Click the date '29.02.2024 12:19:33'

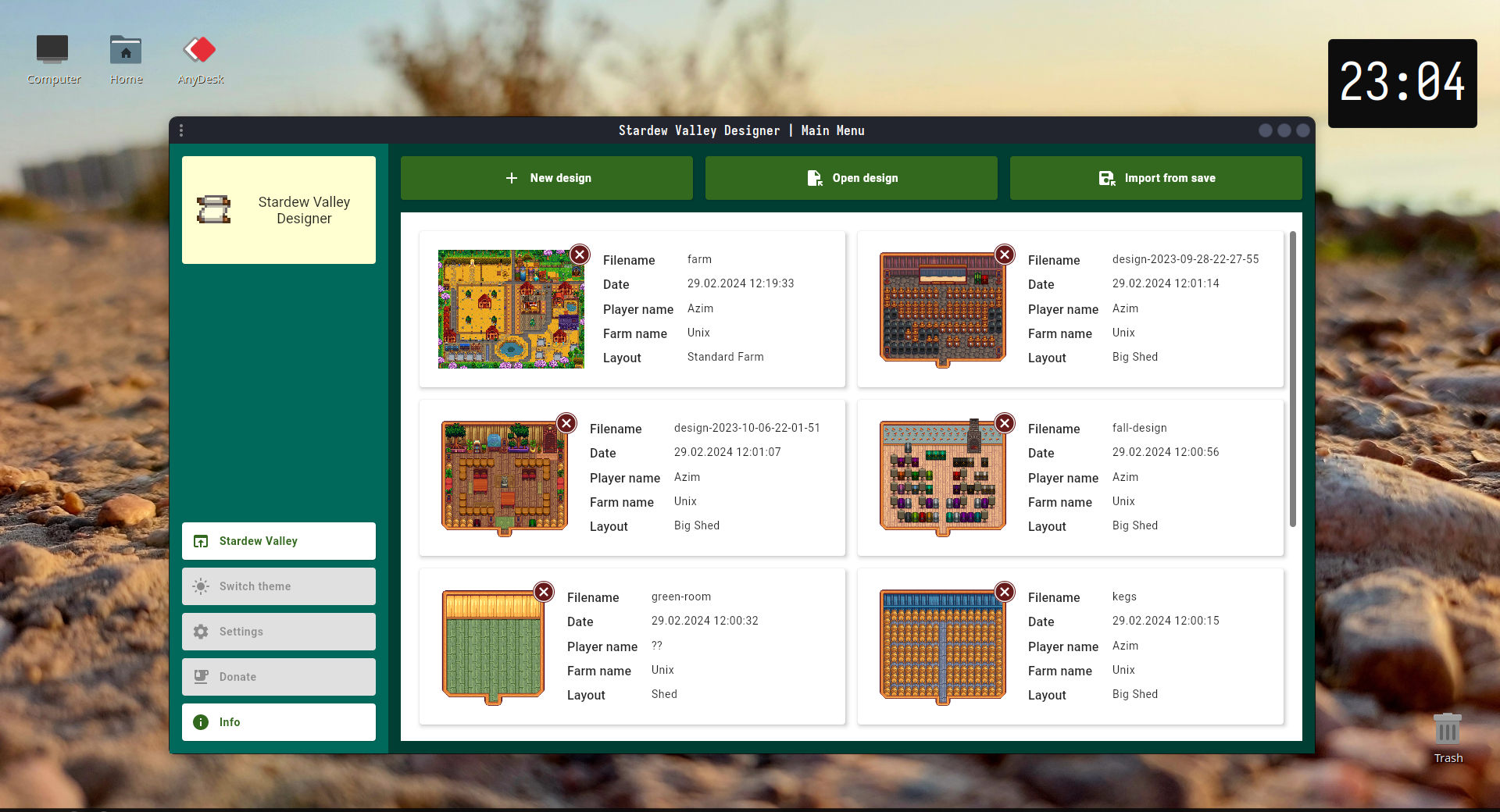tap(741, 283)
